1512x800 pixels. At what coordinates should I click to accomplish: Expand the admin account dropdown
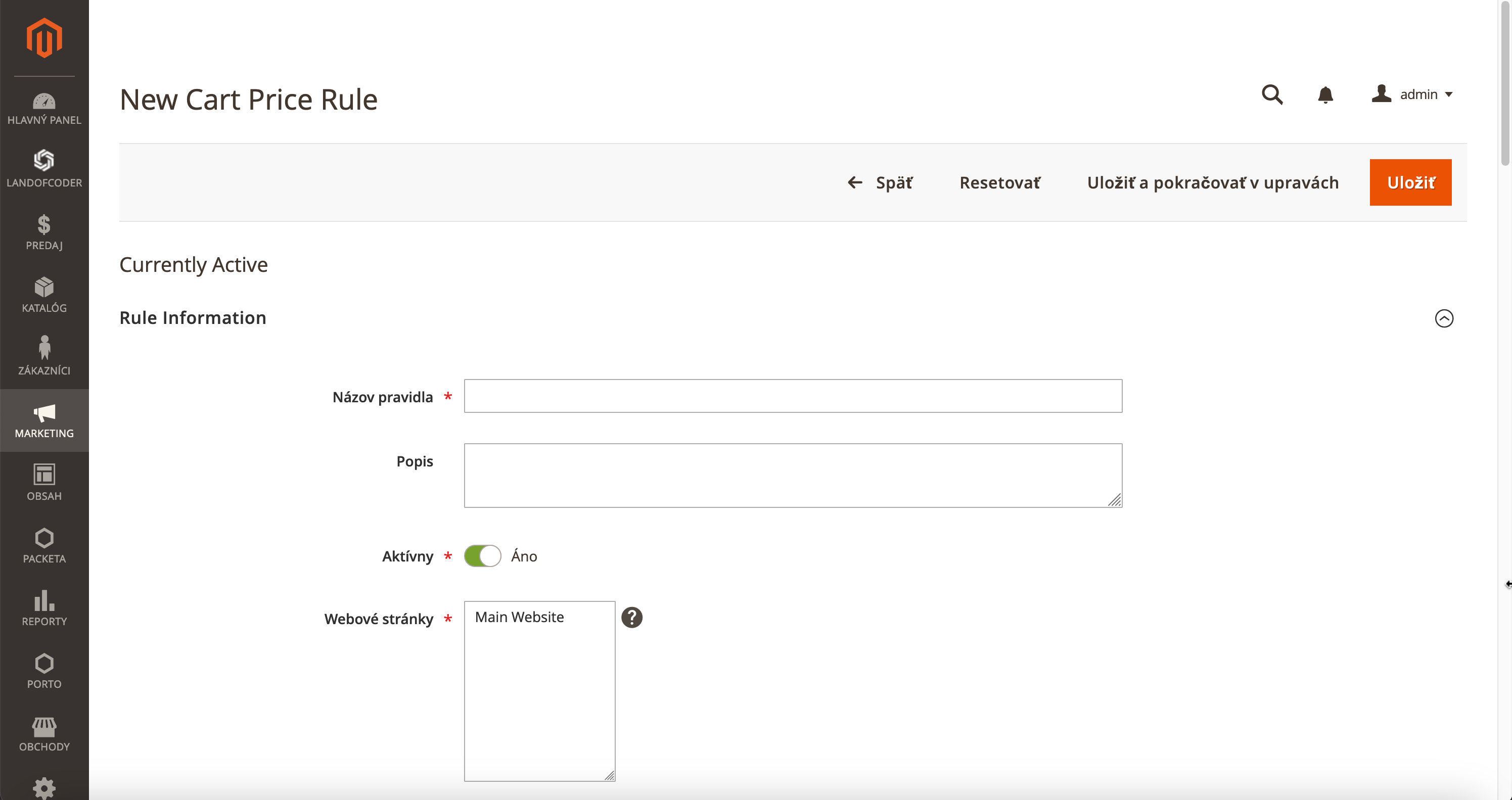(x=1412, y=95)
